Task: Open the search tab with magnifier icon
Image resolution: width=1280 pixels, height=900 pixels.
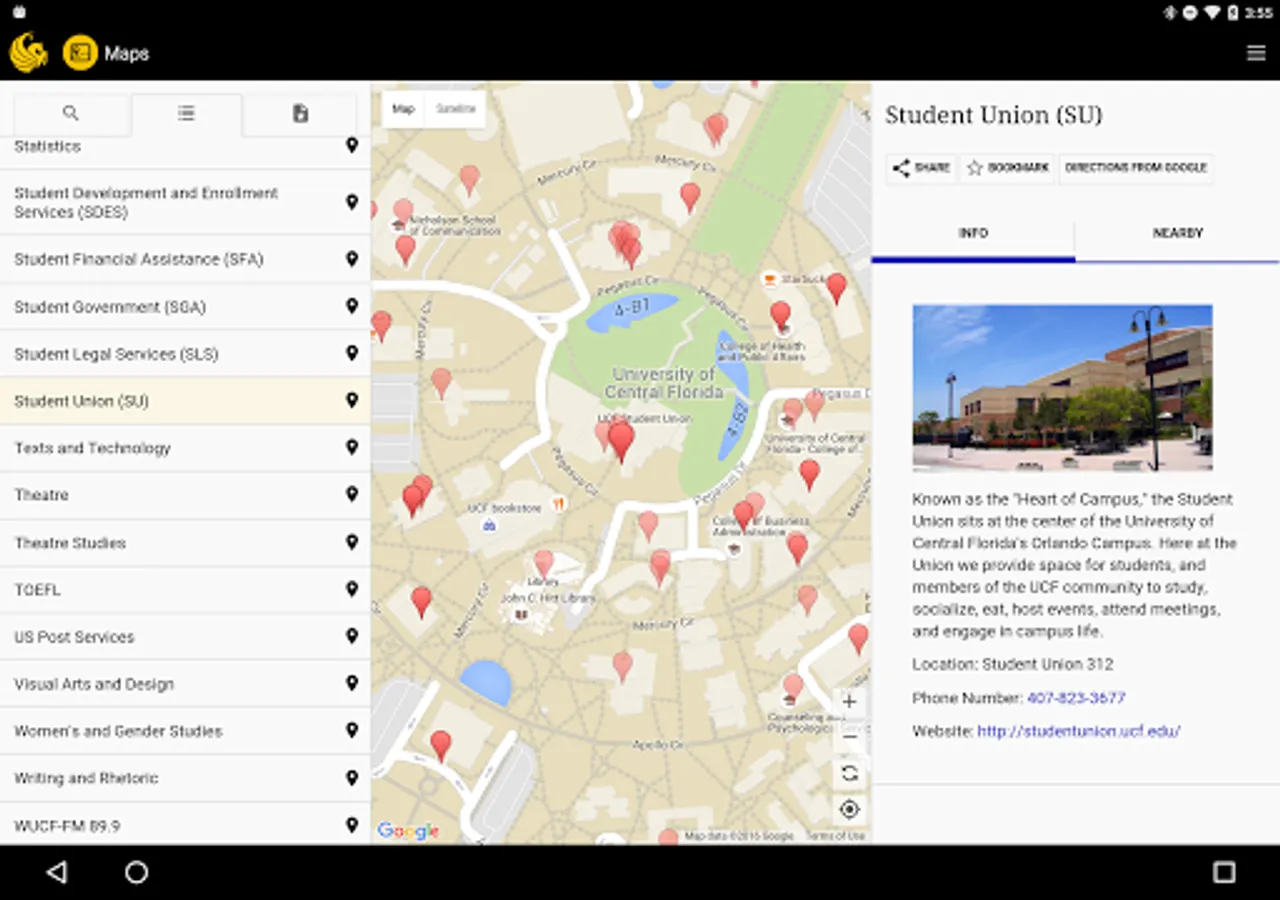Action: [x=70, y=113]
